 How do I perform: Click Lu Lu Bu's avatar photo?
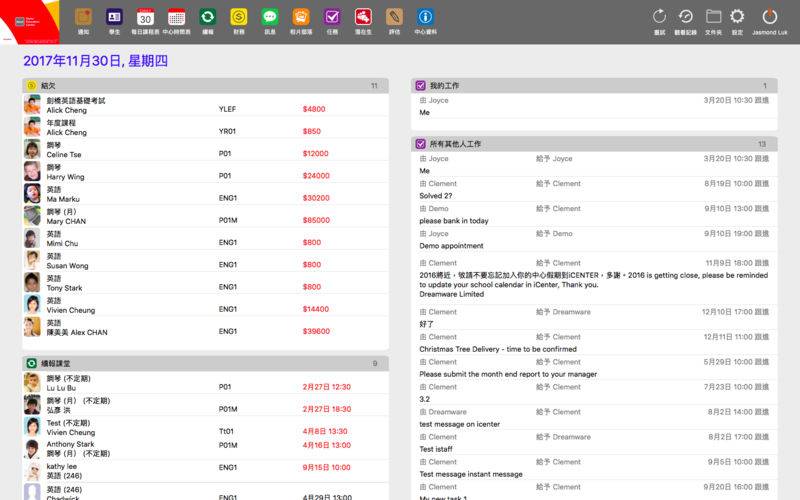coord(32,383)
